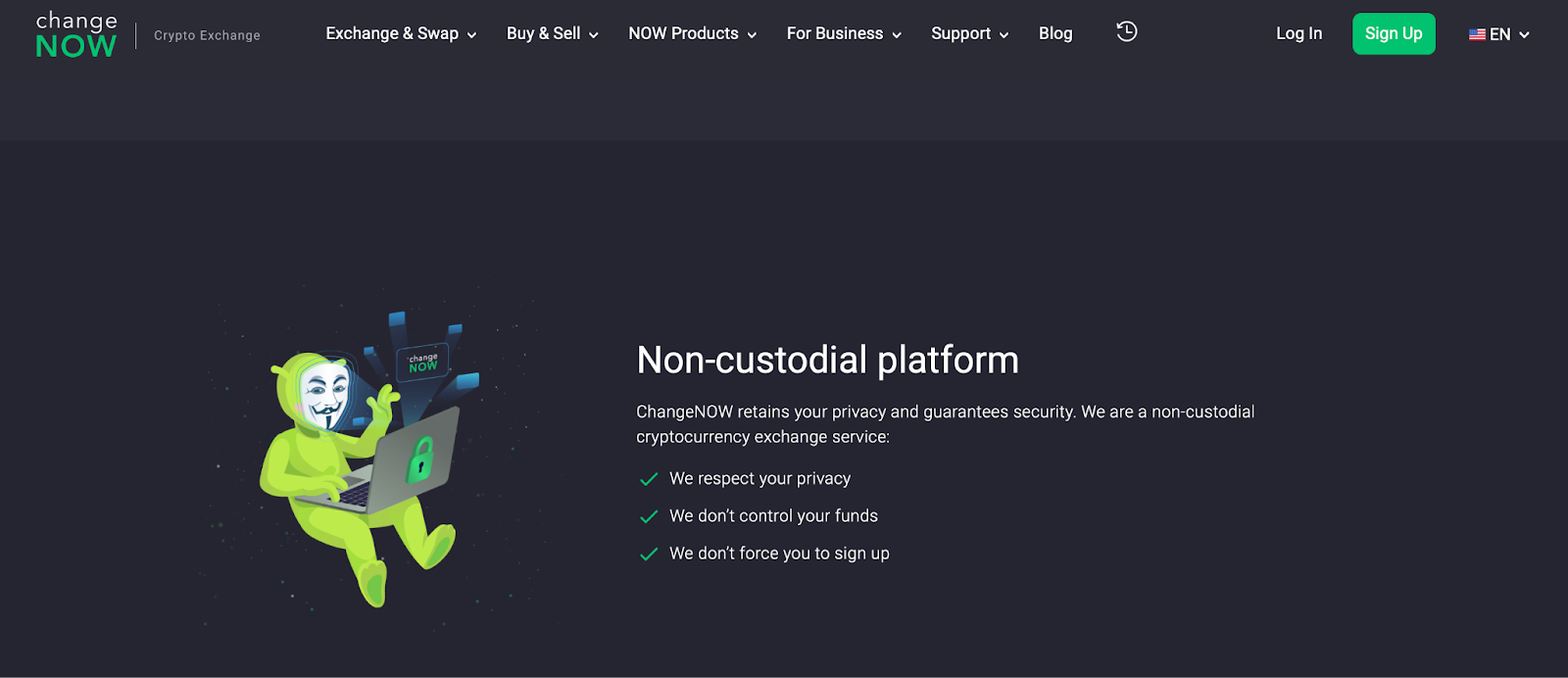
Task: Click checkmark beside 'We don't control your funds'
Action: pos(648,516)
